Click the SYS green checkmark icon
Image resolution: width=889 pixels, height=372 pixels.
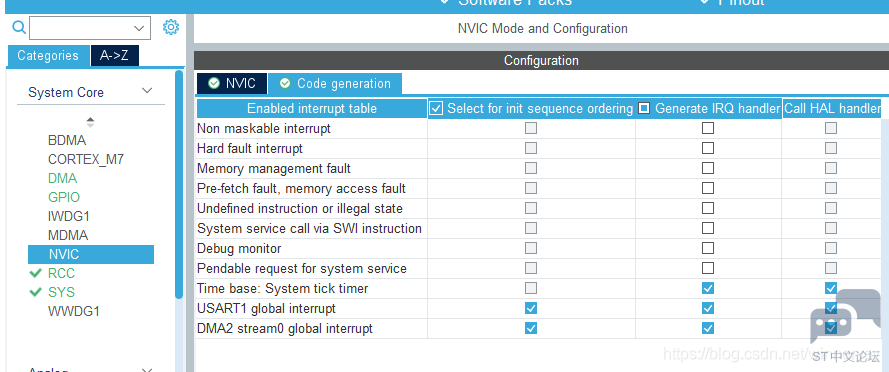(36, 292)
